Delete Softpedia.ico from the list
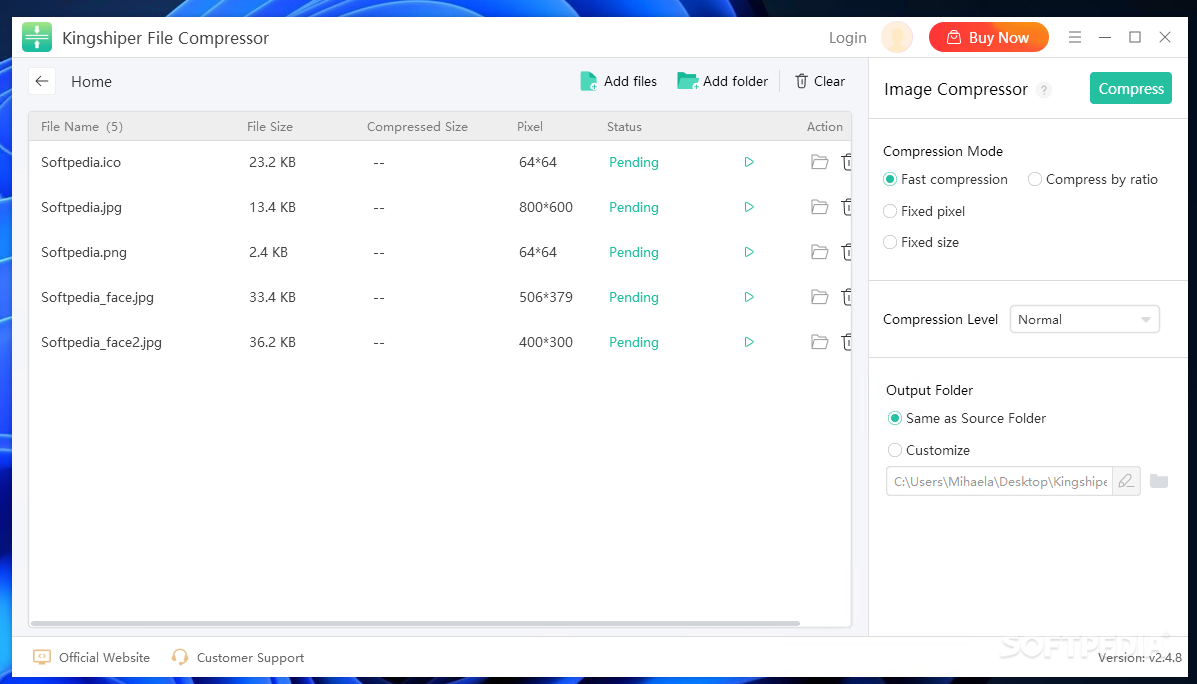 [x=847, y=162]
